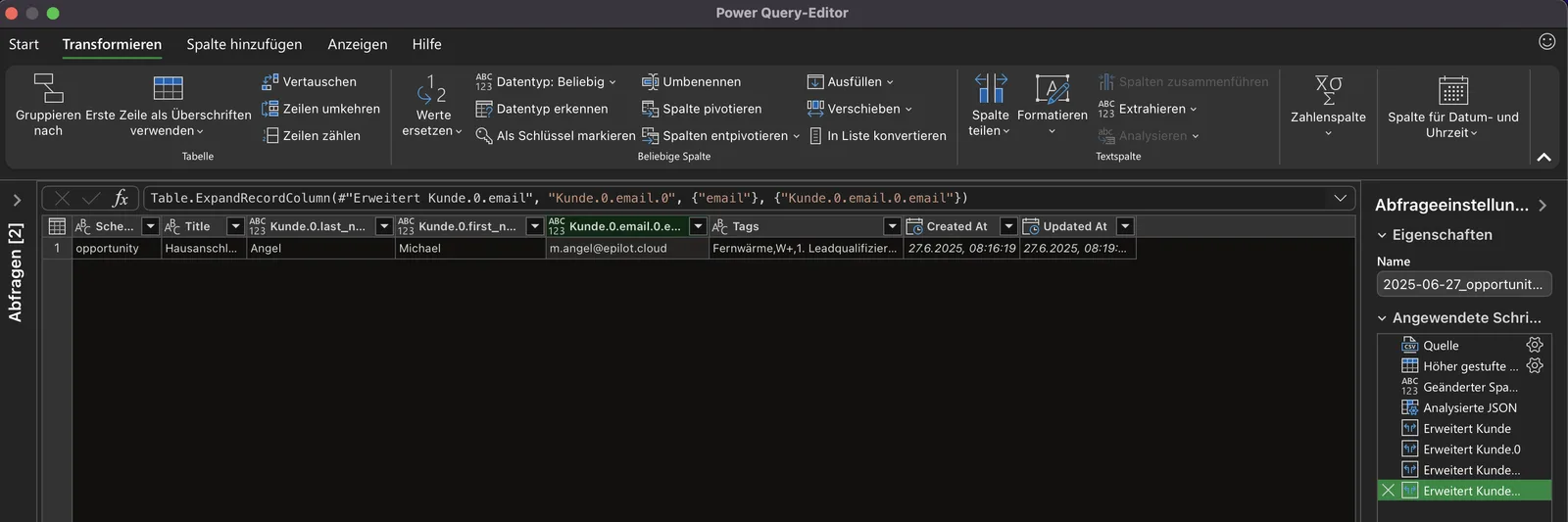Open the Zahlenspalte menu

(x=1328, y=106)
